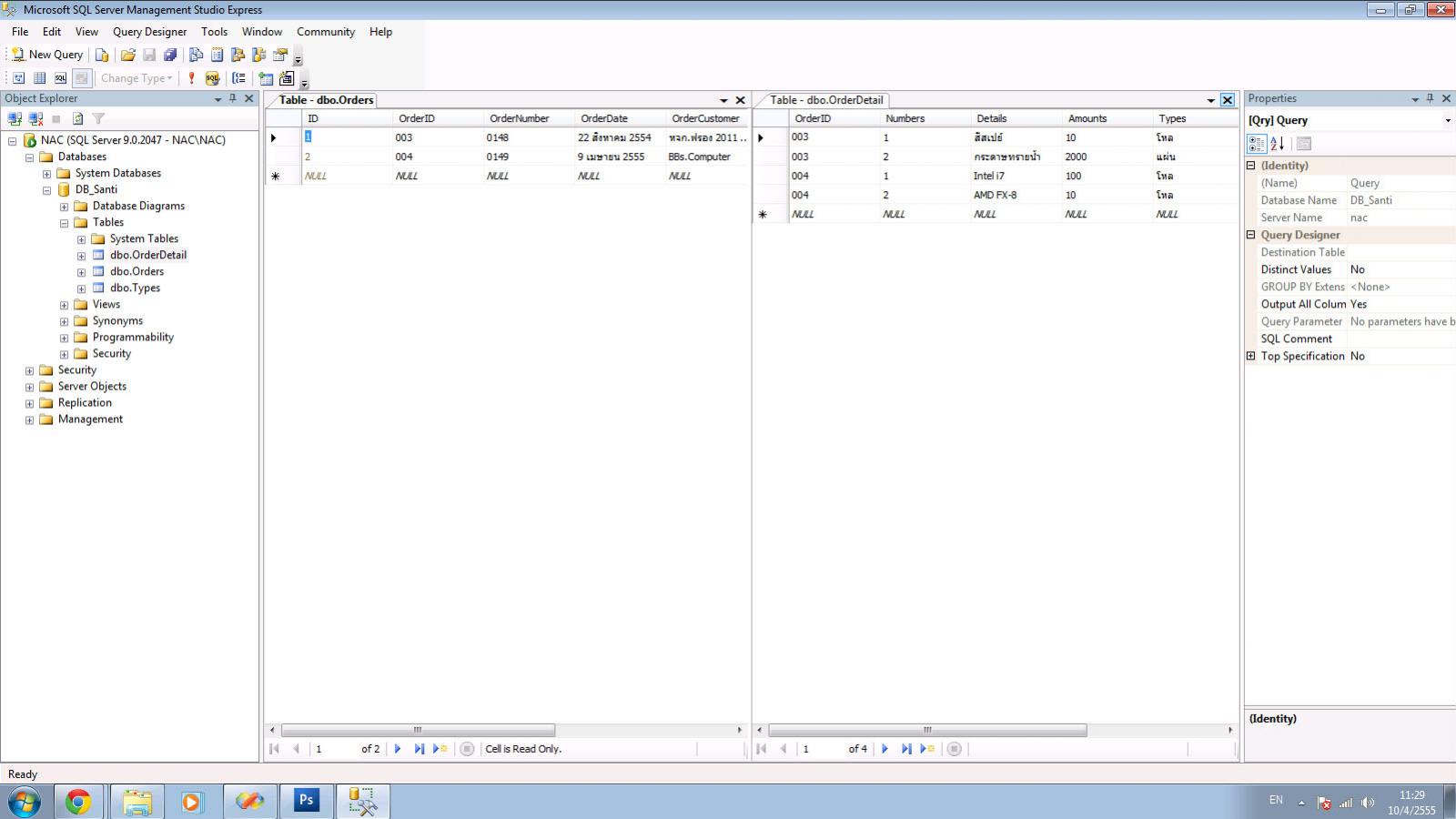1456x819 pixels.
Task: Click the Object Explorer toolbar icon
Action: [x=238, y=55]
